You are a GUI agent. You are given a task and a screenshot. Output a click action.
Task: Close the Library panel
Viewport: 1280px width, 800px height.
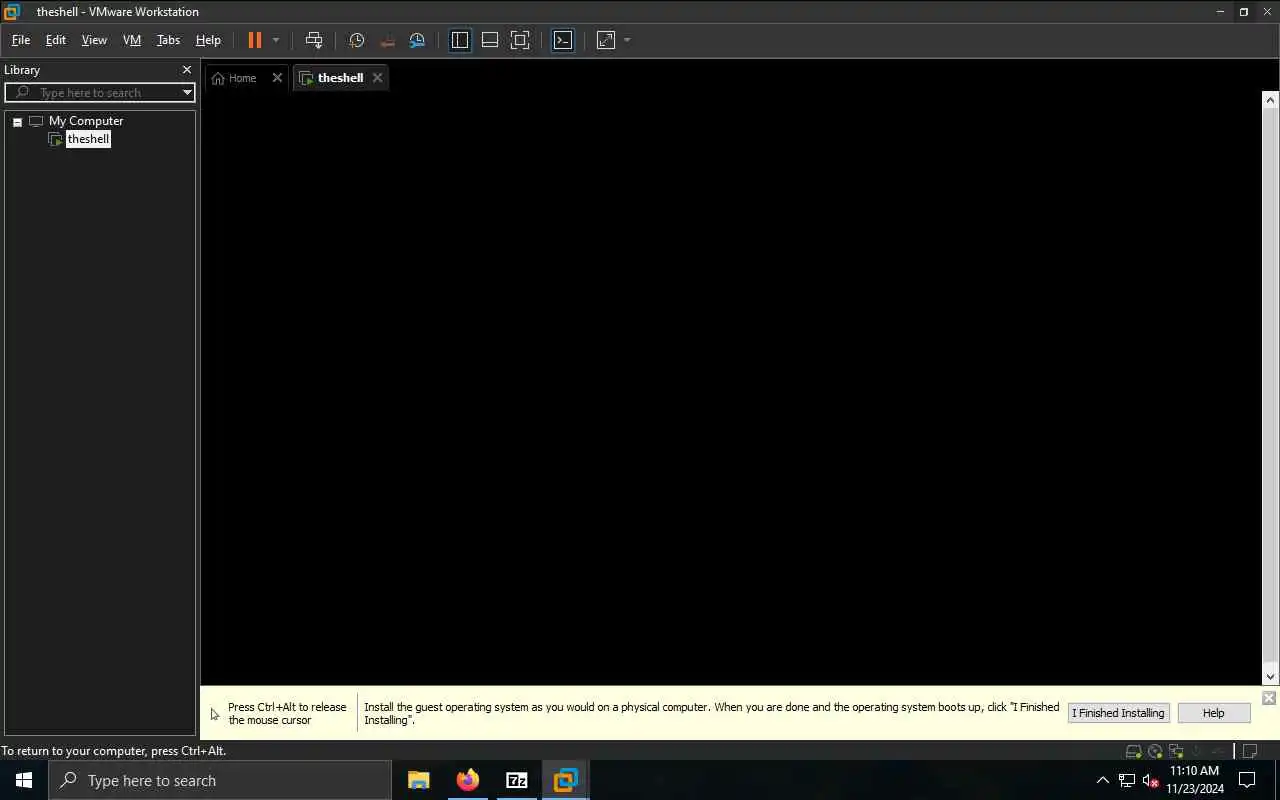[x=186, y=70]
